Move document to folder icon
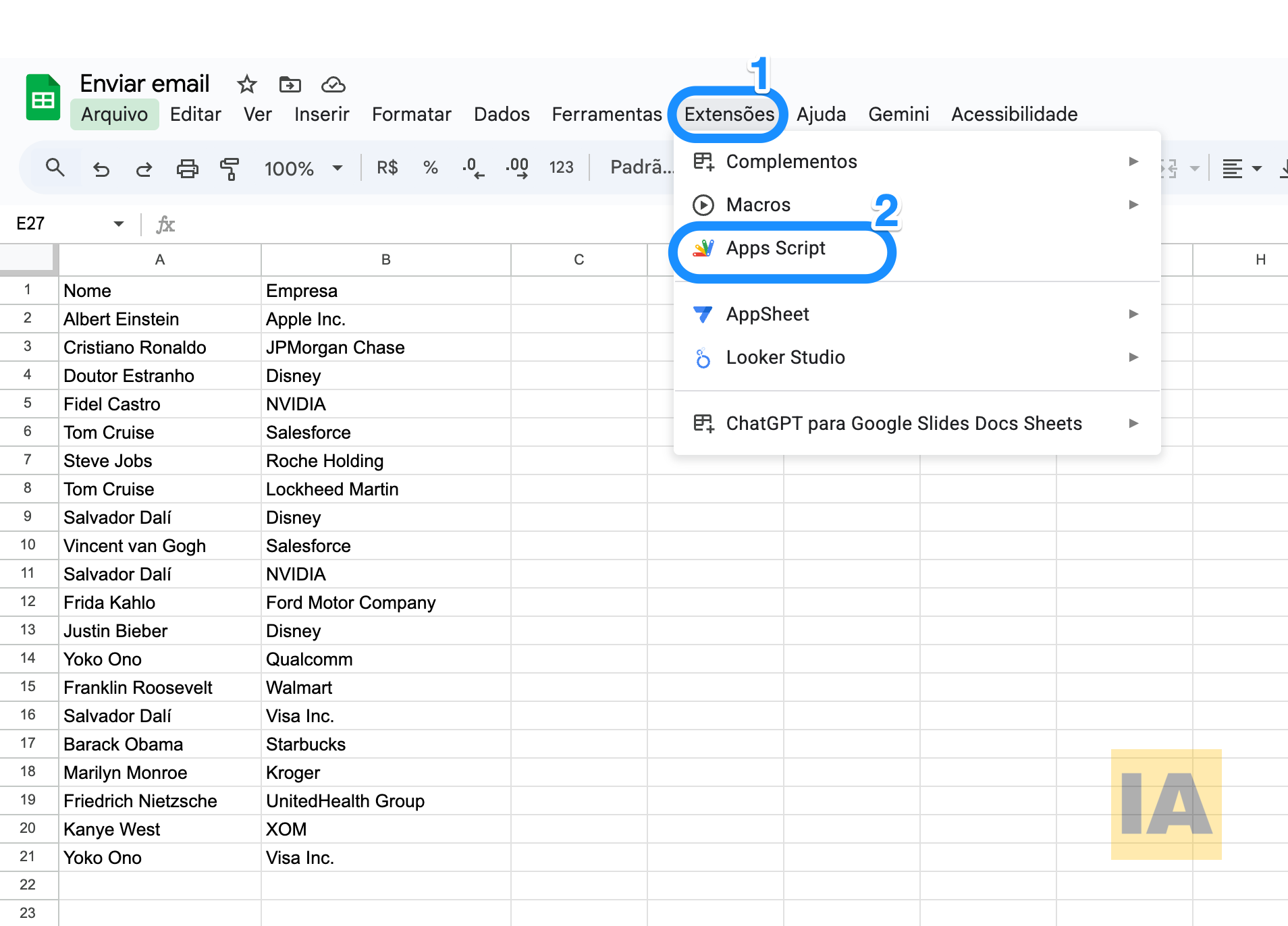The width and height of the screenshot is (1288, 926). click(x=290, y=84)
